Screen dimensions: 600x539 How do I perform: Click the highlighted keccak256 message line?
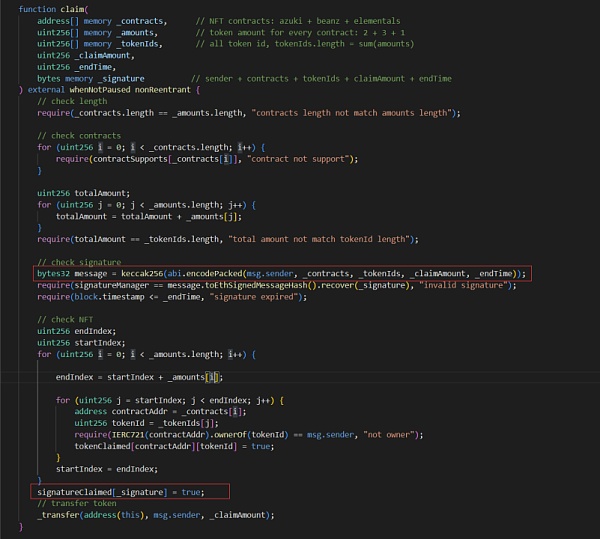[280, 273]
